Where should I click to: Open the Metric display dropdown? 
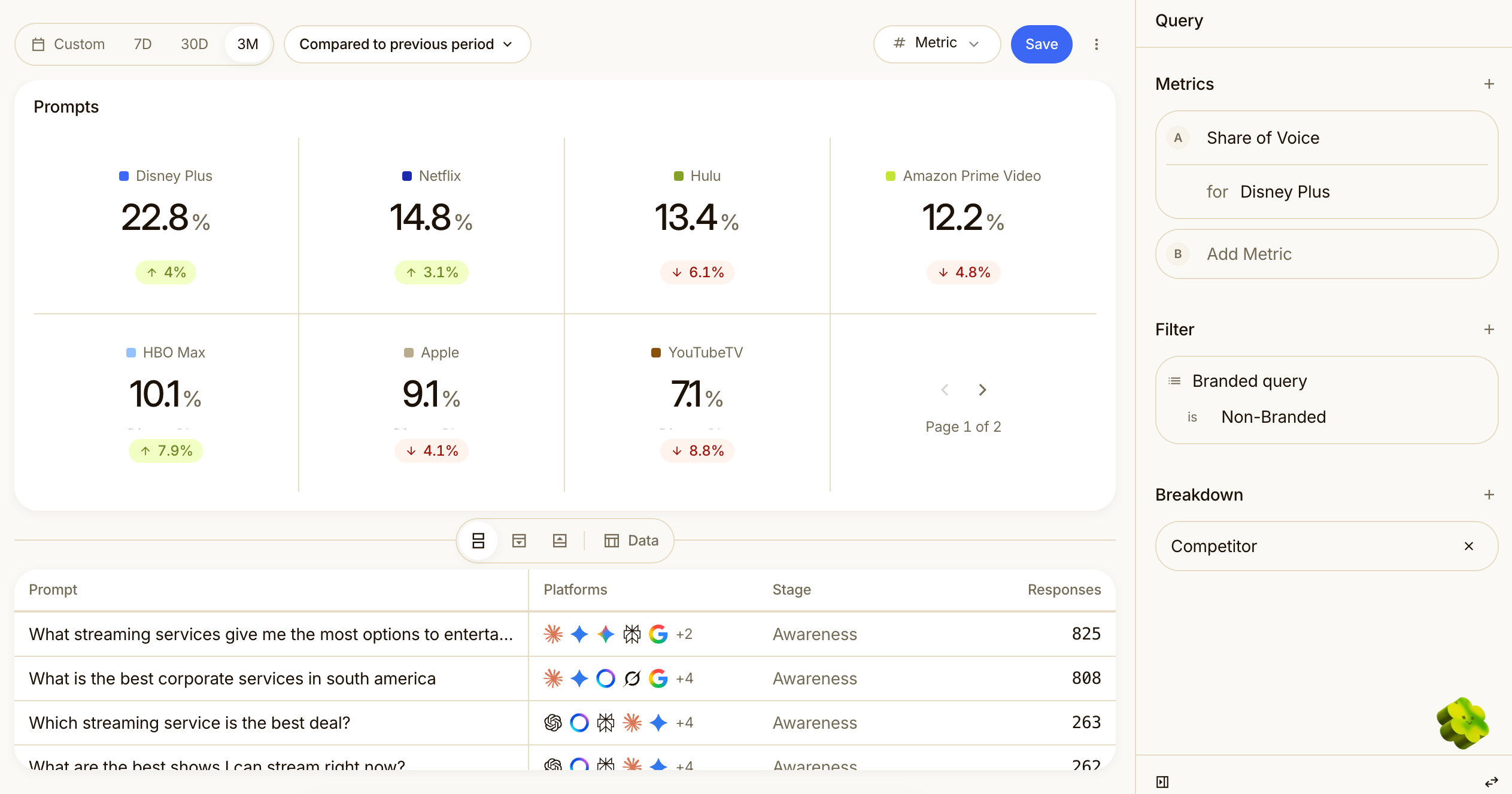[937, 44]
